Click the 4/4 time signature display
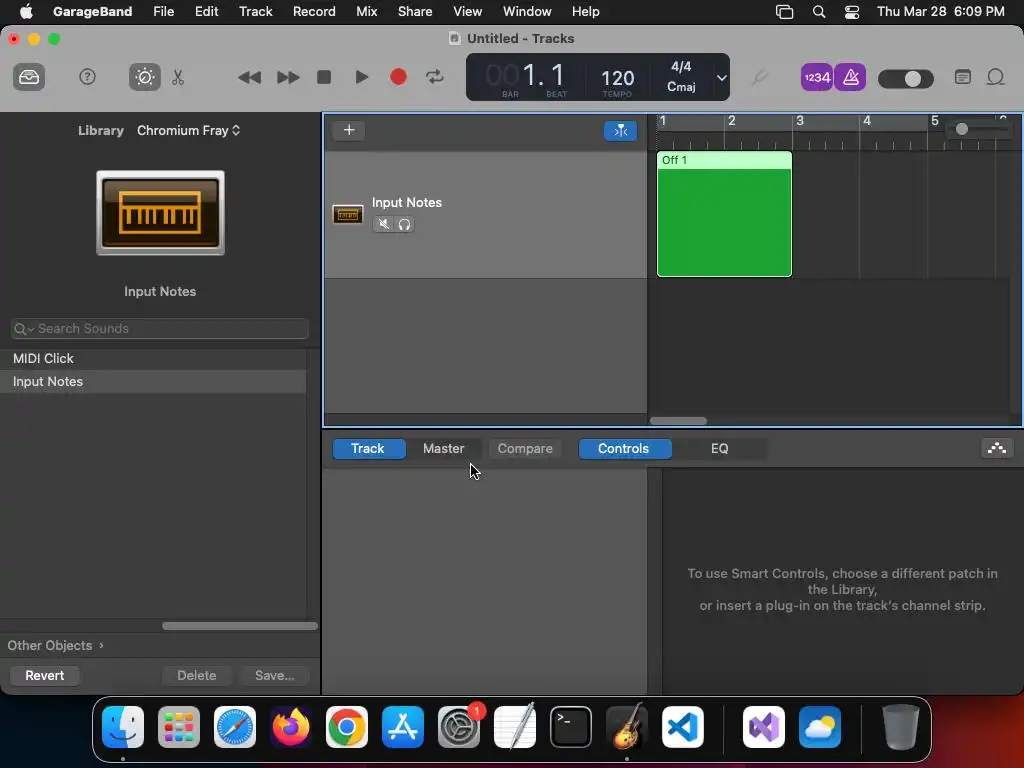The image size is (1024, 768). click(680, 67)
